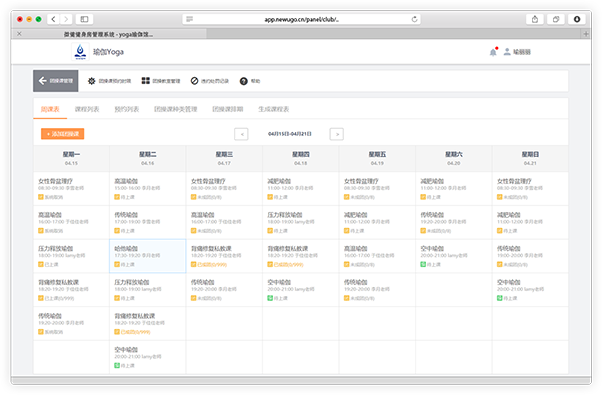Click orange status icon of Tuesday 哈他瑜伽
This screenshot has height=395, width=602.
click(x=117, y=264)
